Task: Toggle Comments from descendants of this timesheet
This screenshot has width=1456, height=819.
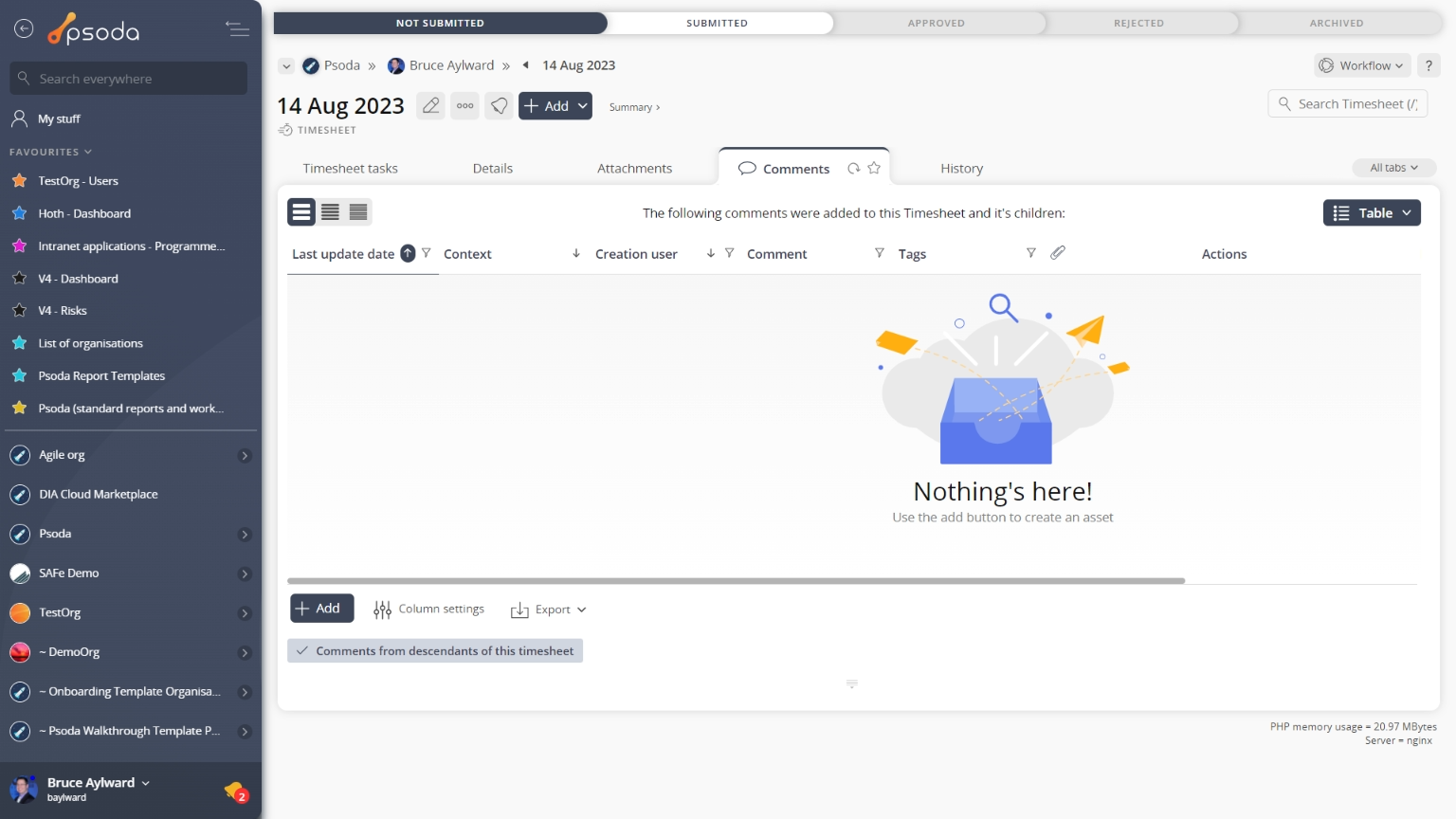Action: tap(435, 651)
